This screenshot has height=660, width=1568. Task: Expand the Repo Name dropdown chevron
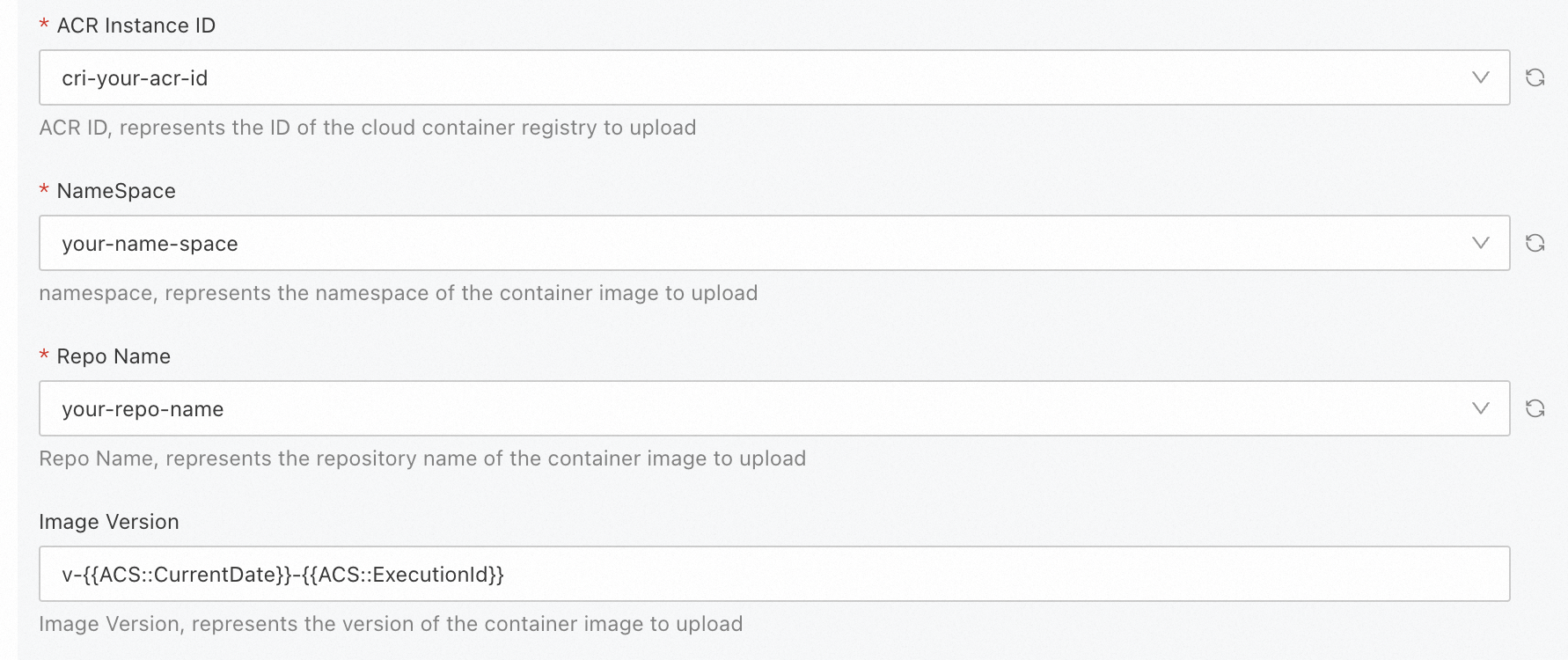[1481, 408]
